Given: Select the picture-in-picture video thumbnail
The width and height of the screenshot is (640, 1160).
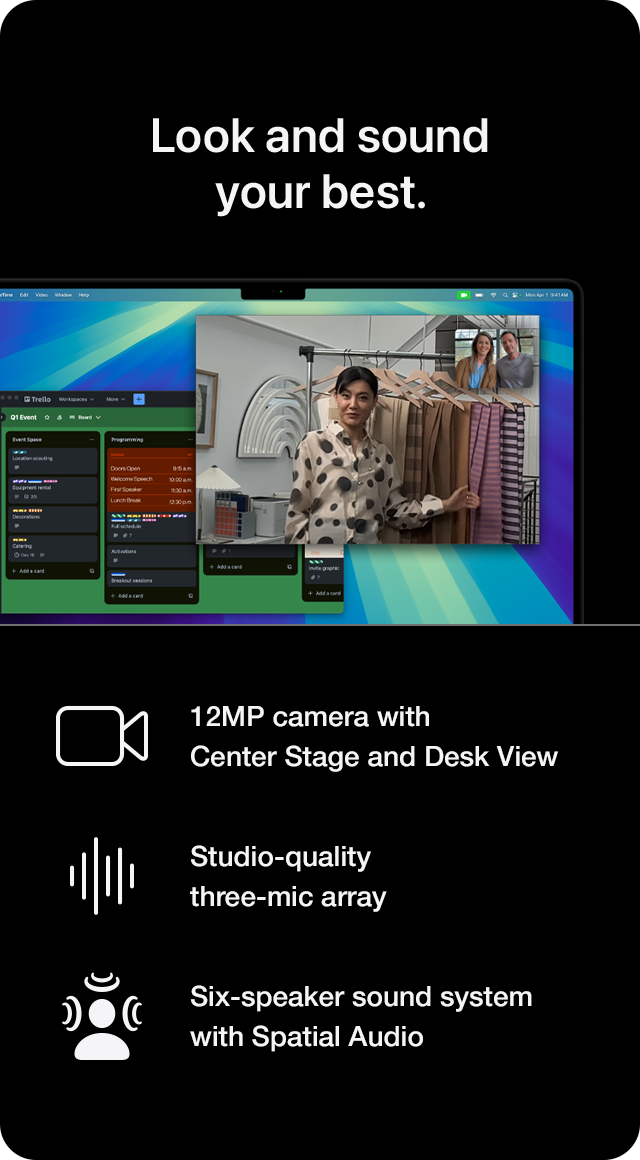Looking at the screenshot, I should click(495, 360).
